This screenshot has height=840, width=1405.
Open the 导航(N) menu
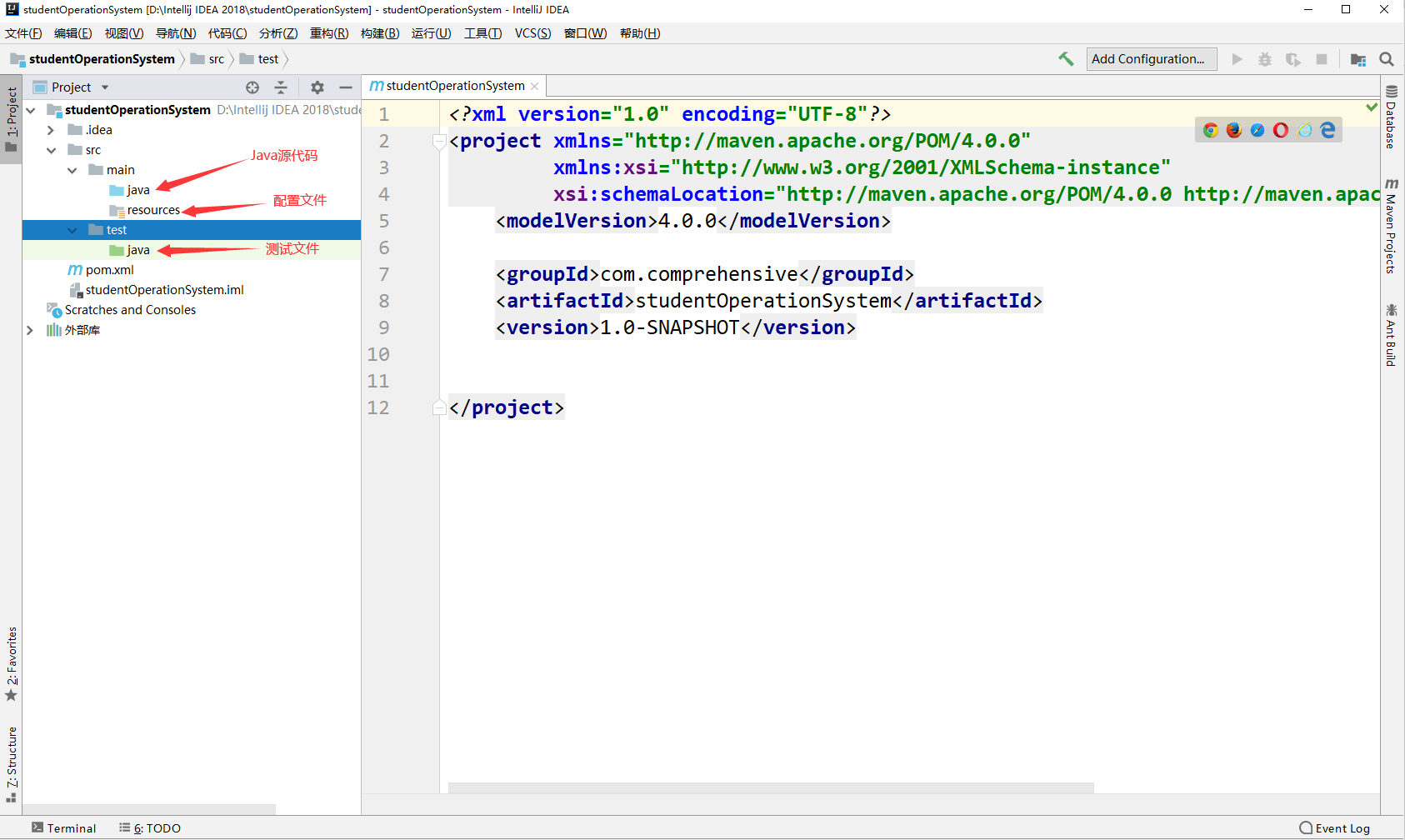tap(176, 33)
